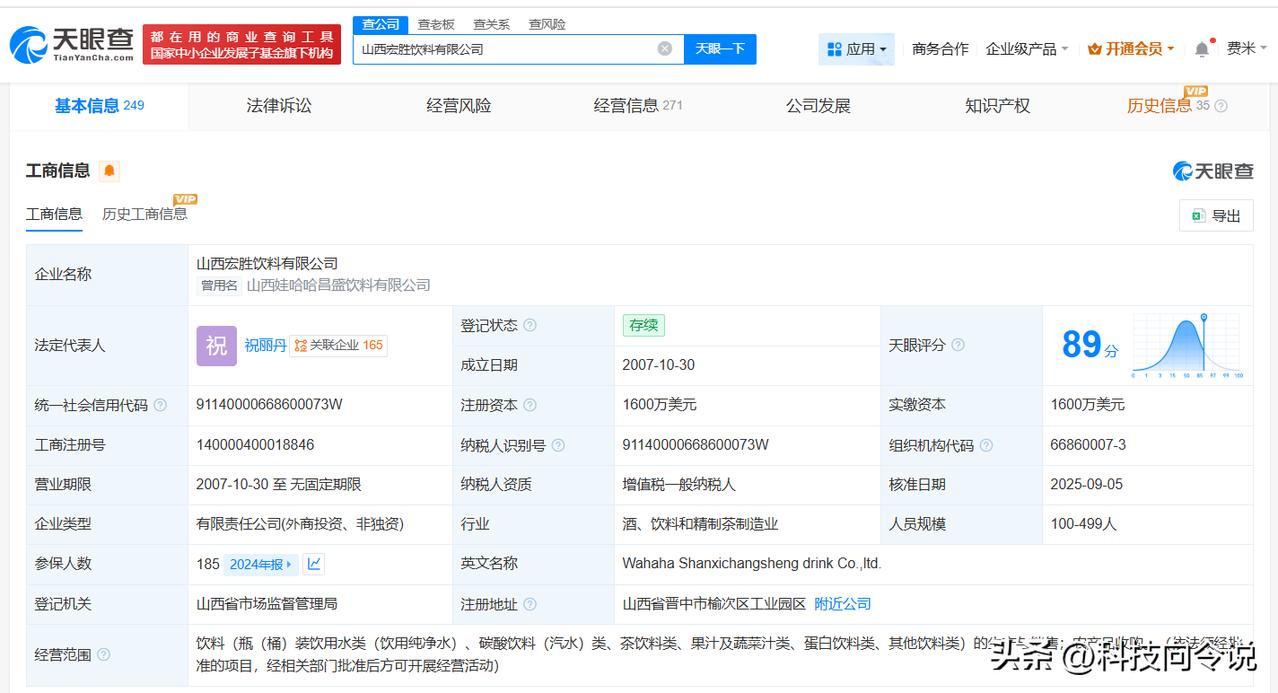Click organization code 66860007-3

1088,445
